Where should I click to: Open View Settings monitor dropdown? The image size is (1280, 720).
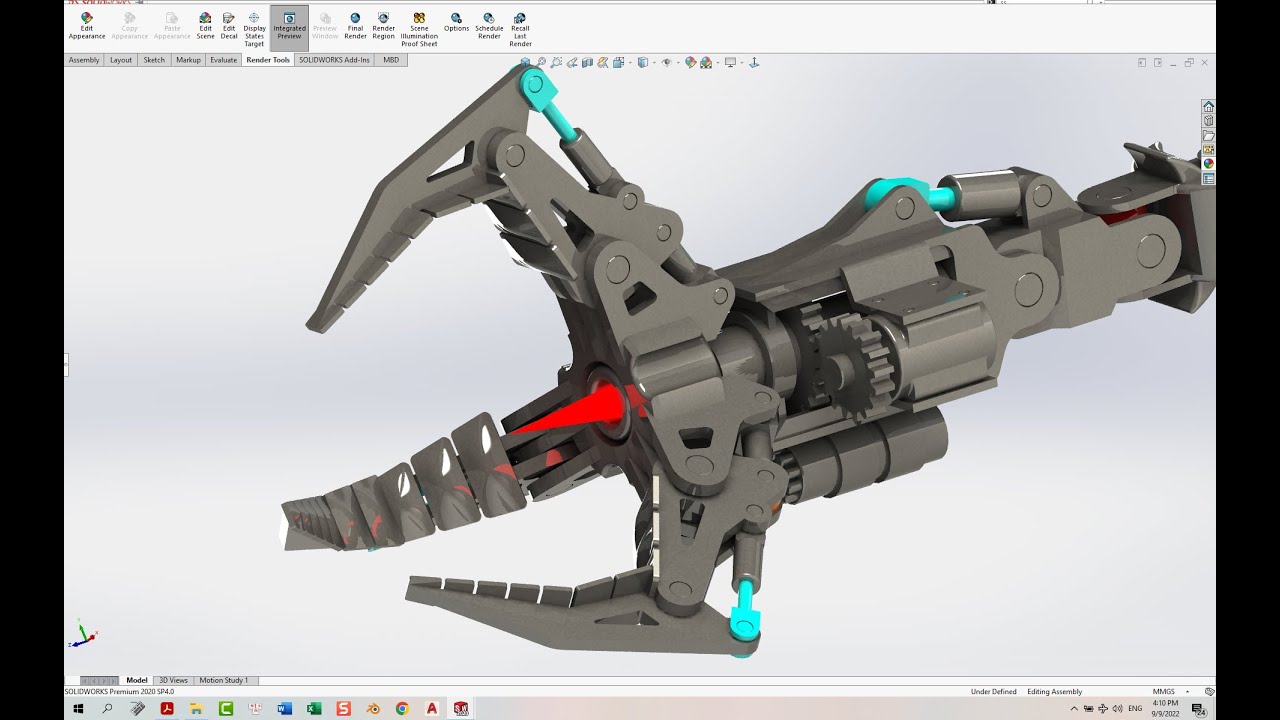(x=732, y=62)
